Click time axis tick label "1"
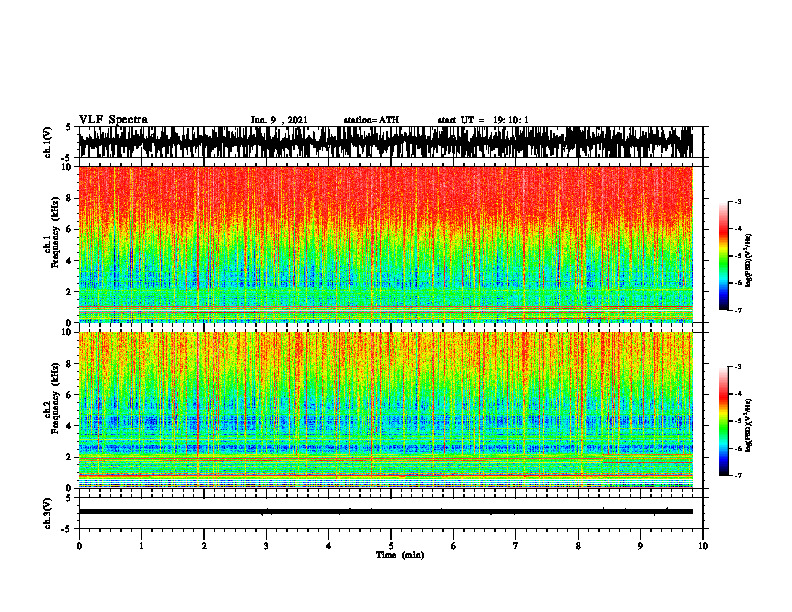This screenshot has height=612, width=792. [141, 546]
